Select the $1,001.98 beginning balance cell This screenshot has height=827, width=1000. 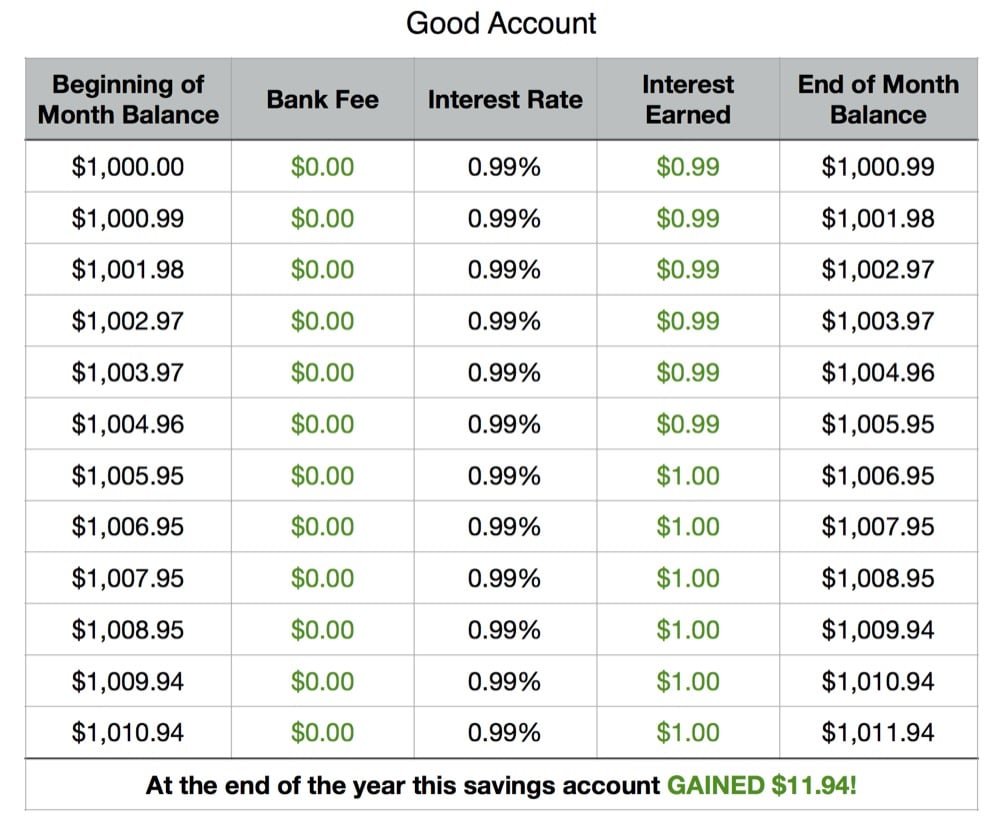click(x=128, y=270)
